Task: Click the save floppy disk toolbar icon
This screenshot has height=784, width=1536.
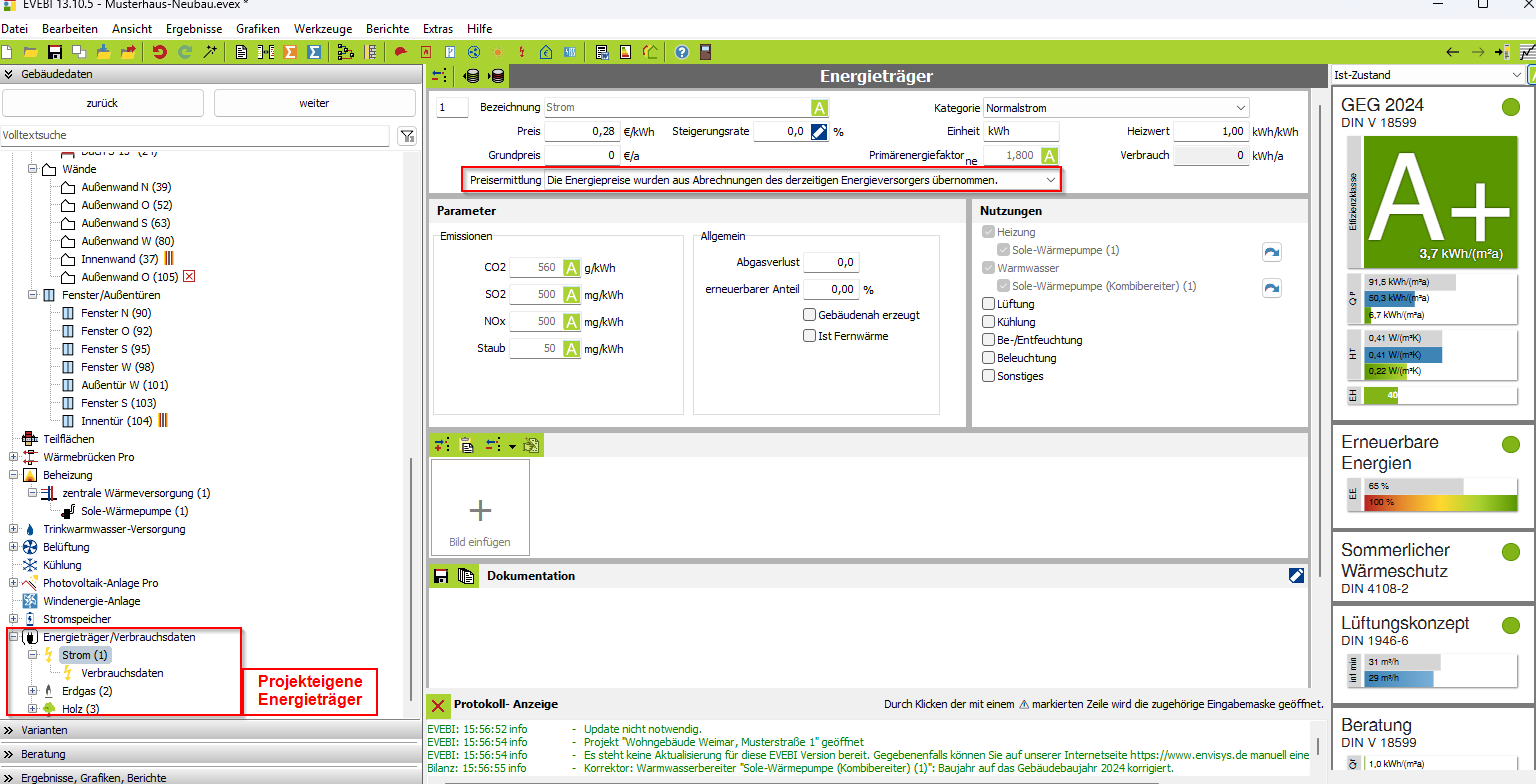Action: 55,52
